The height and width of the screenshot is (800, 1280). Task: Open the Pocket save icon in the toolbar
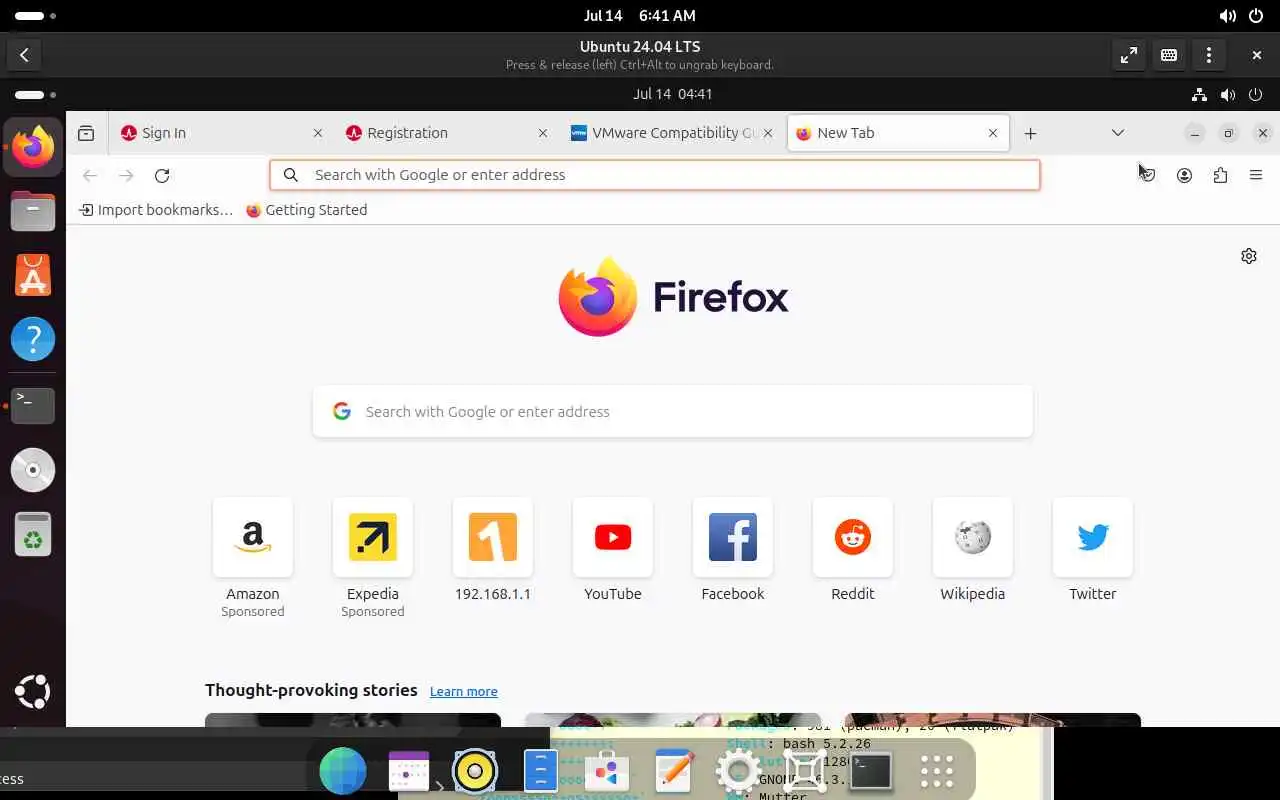(x=1148, y=175)
